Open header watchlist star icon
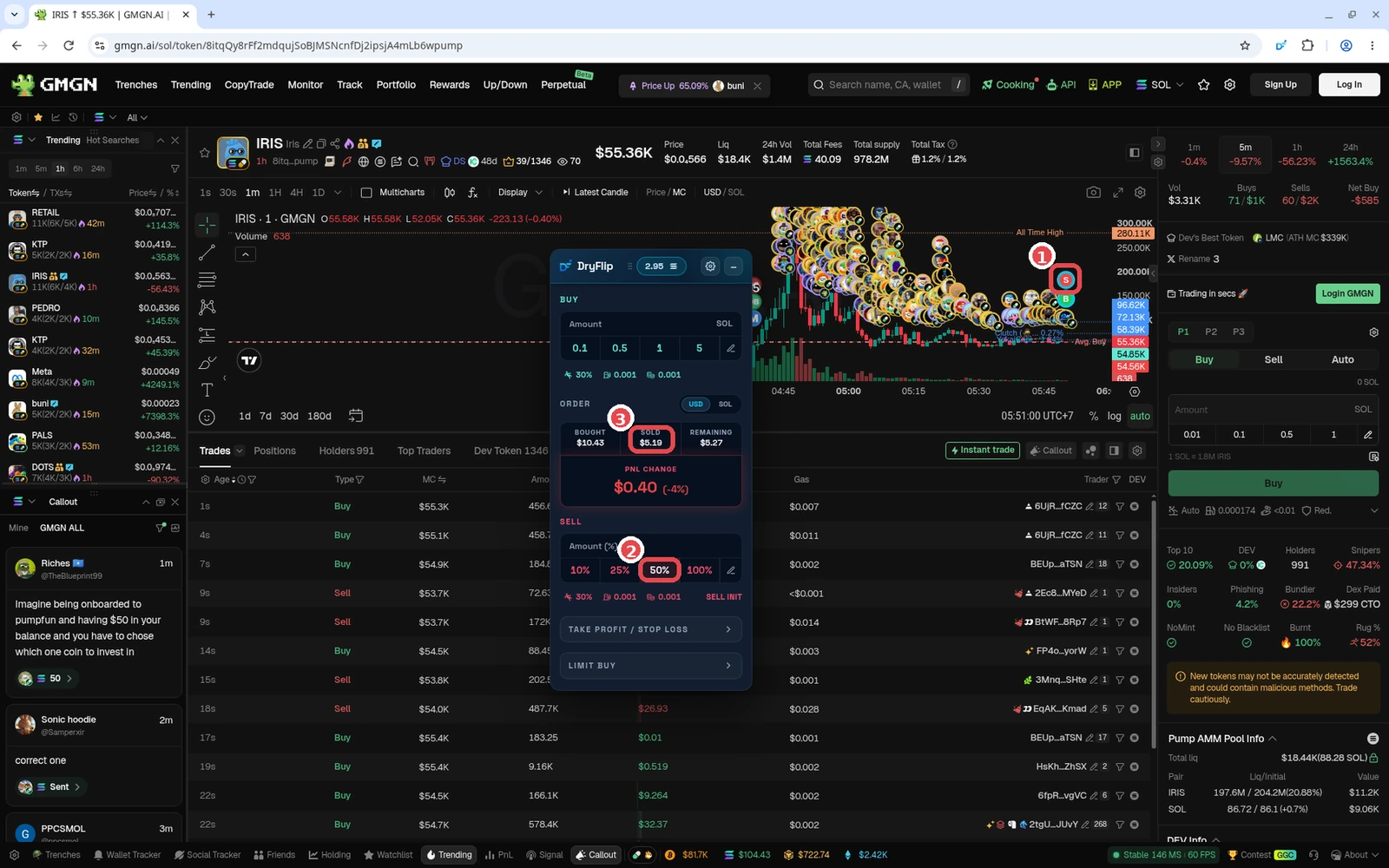The image size is (1389, 868). [1203, 84]
